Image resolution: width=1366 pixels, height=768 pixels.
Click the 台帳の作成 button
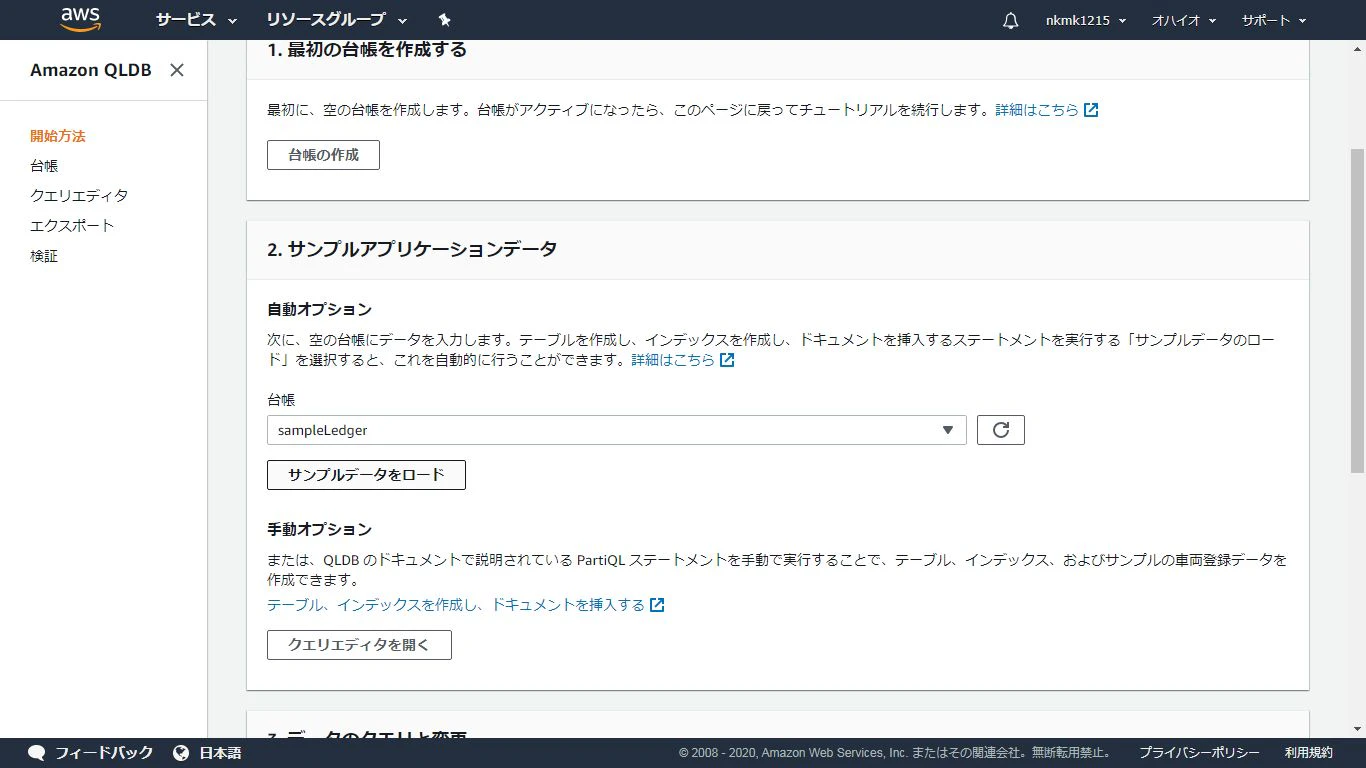323,155
